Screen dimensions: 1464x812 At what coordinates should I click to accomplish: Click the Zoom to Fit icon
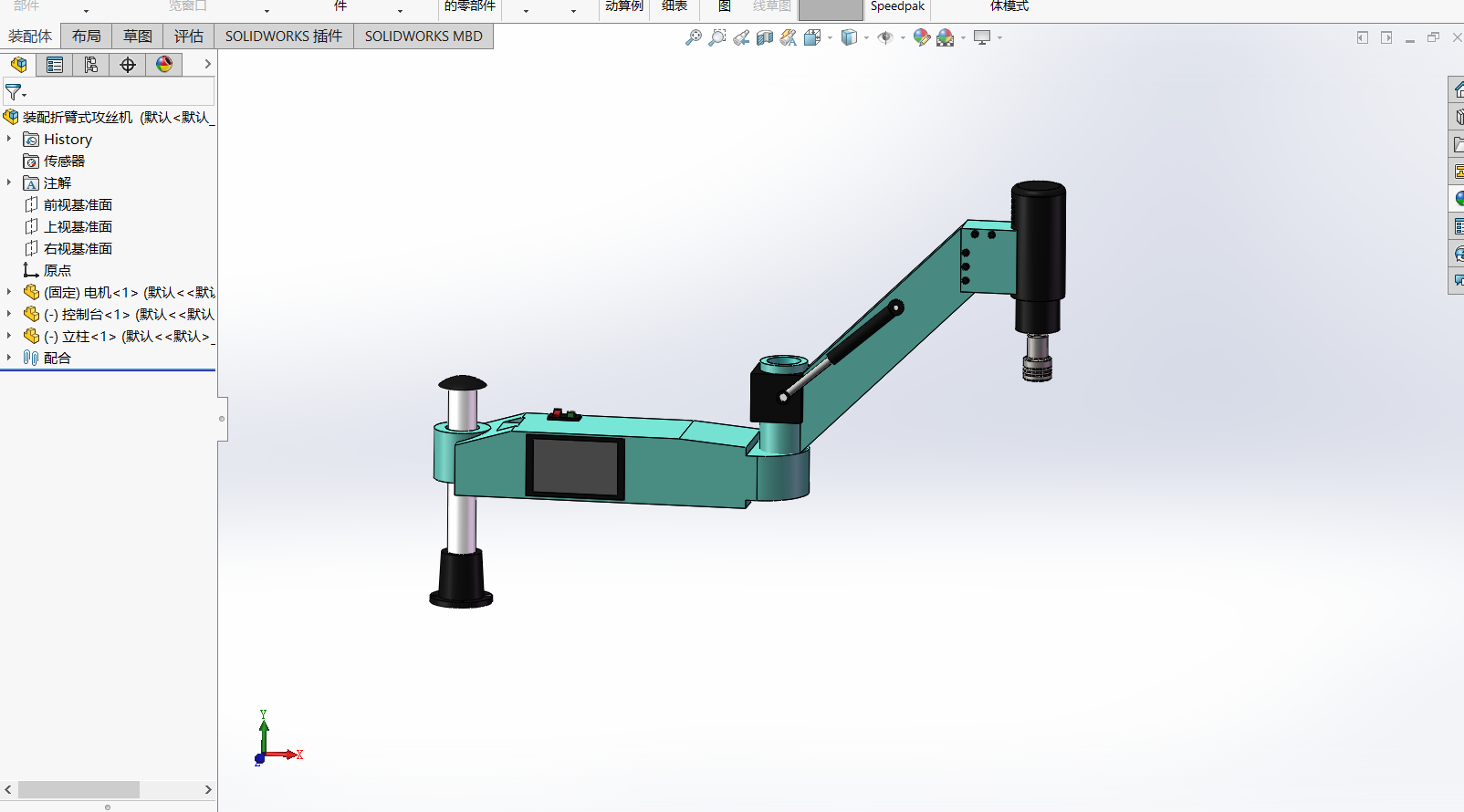click(x=694, y=37)
